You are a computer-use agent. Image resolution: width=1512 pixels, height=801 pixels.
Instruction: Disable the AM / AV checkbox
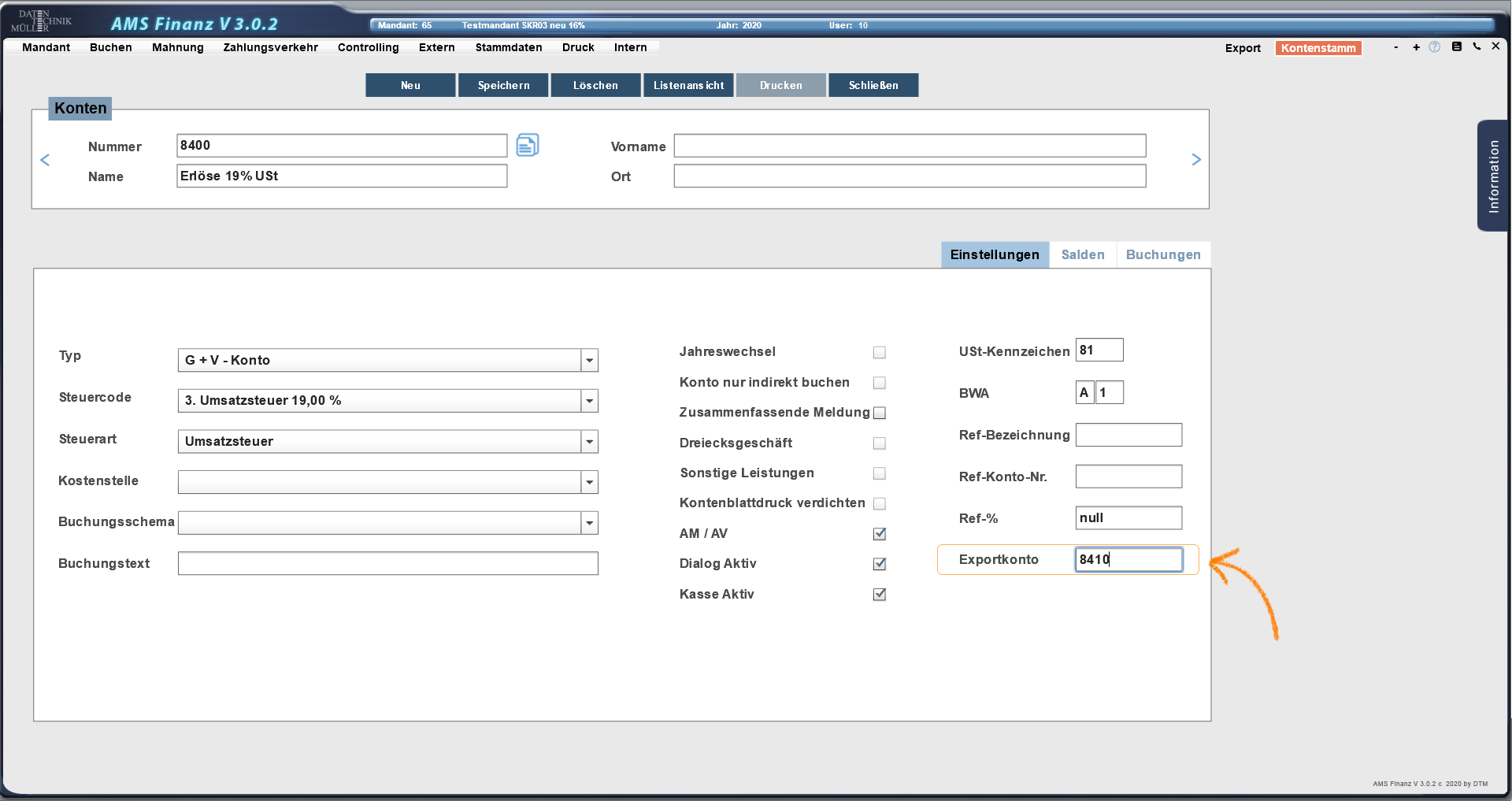pyautogui.click(x=880, y=533)
